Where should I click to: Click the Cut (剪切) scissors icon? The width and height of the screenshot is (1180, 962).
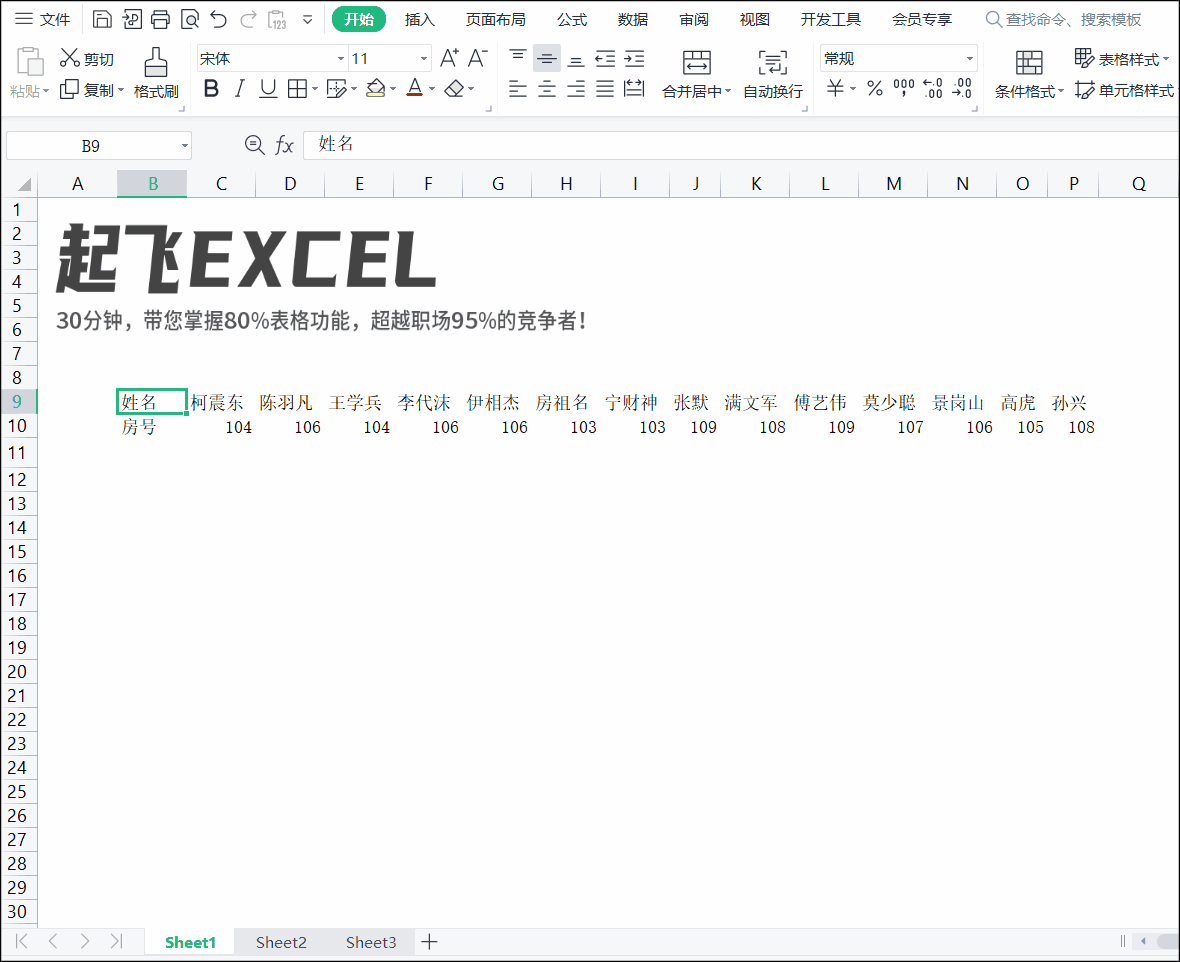tap(70, 57)
